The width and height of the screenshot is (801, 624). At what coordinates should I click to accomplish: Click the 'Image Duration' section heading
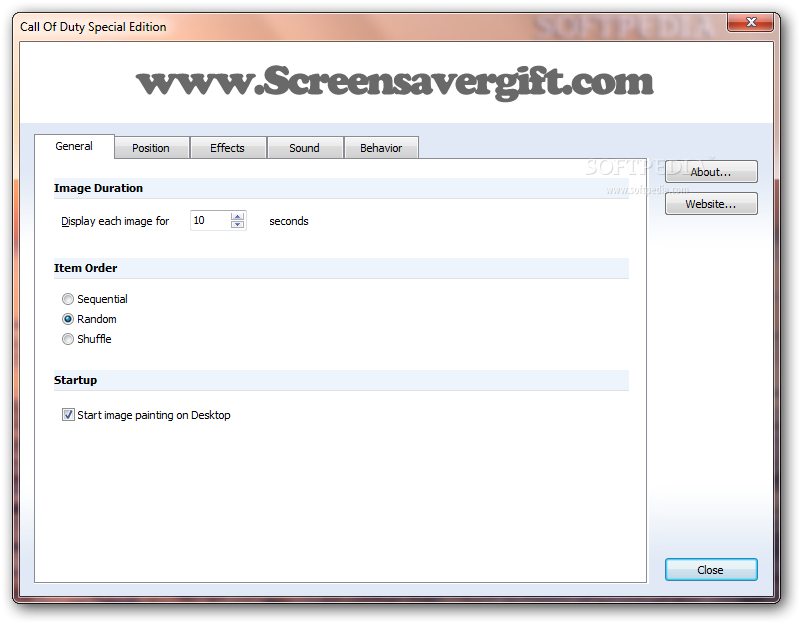[x=99, y=188]
